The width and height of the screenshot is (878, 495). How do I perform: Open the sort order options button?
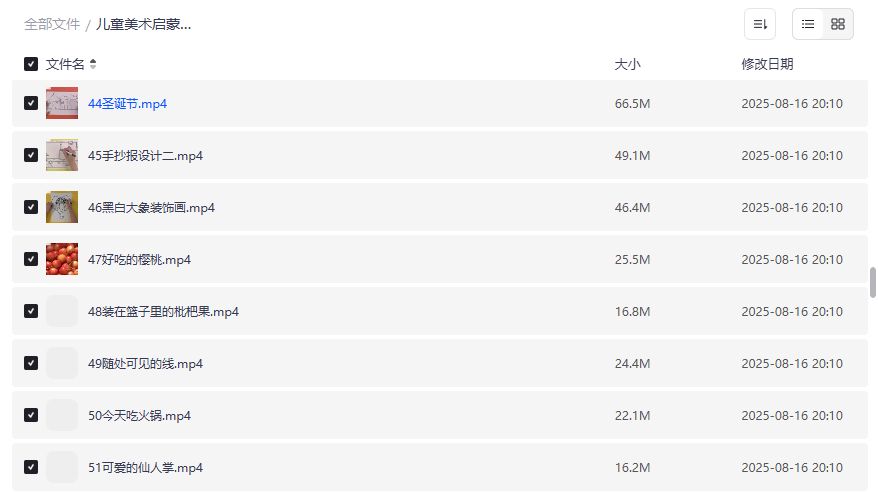[760, 24]
